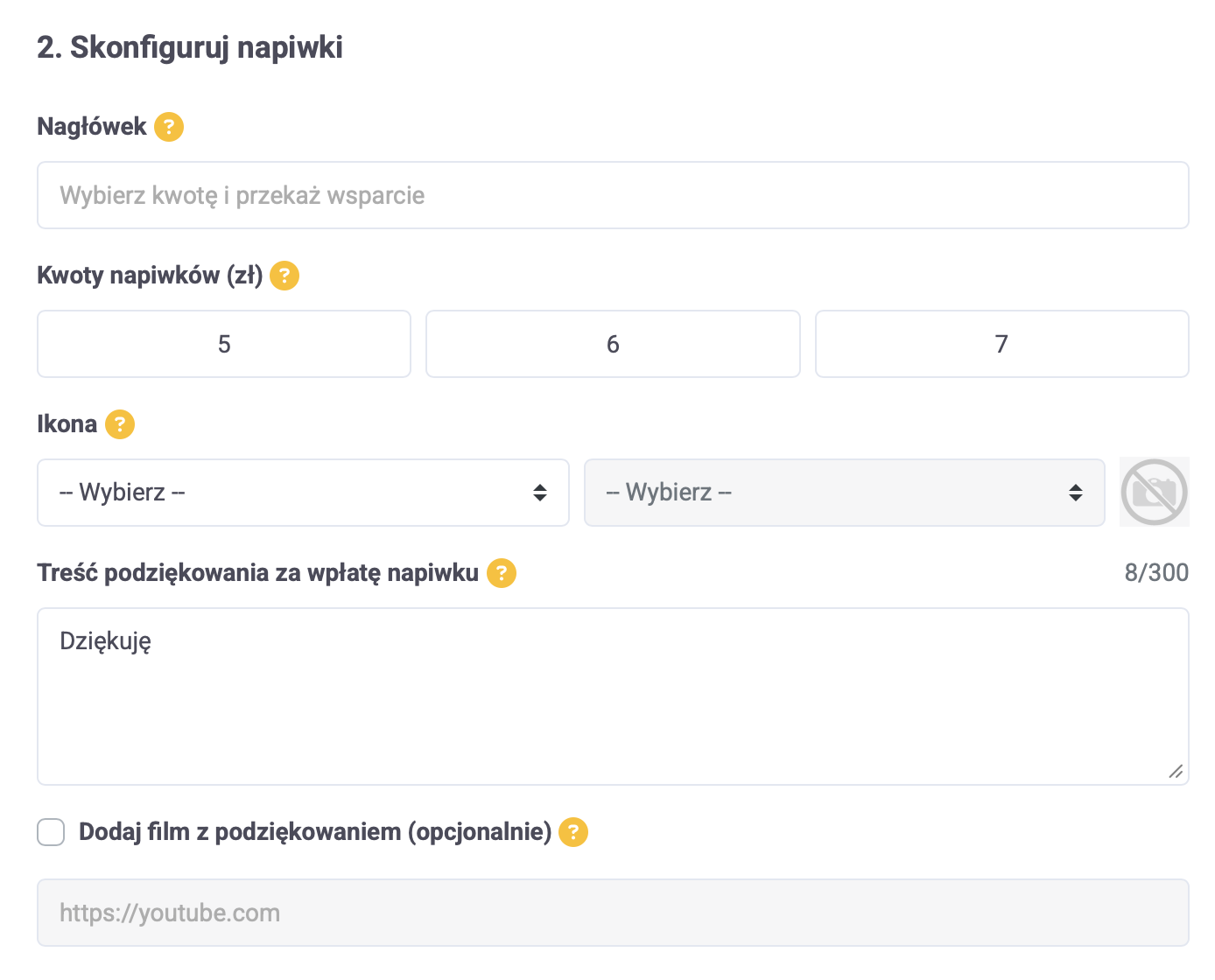Grab the textarea resize handle corner
1215x980 pixels.
1176,771
